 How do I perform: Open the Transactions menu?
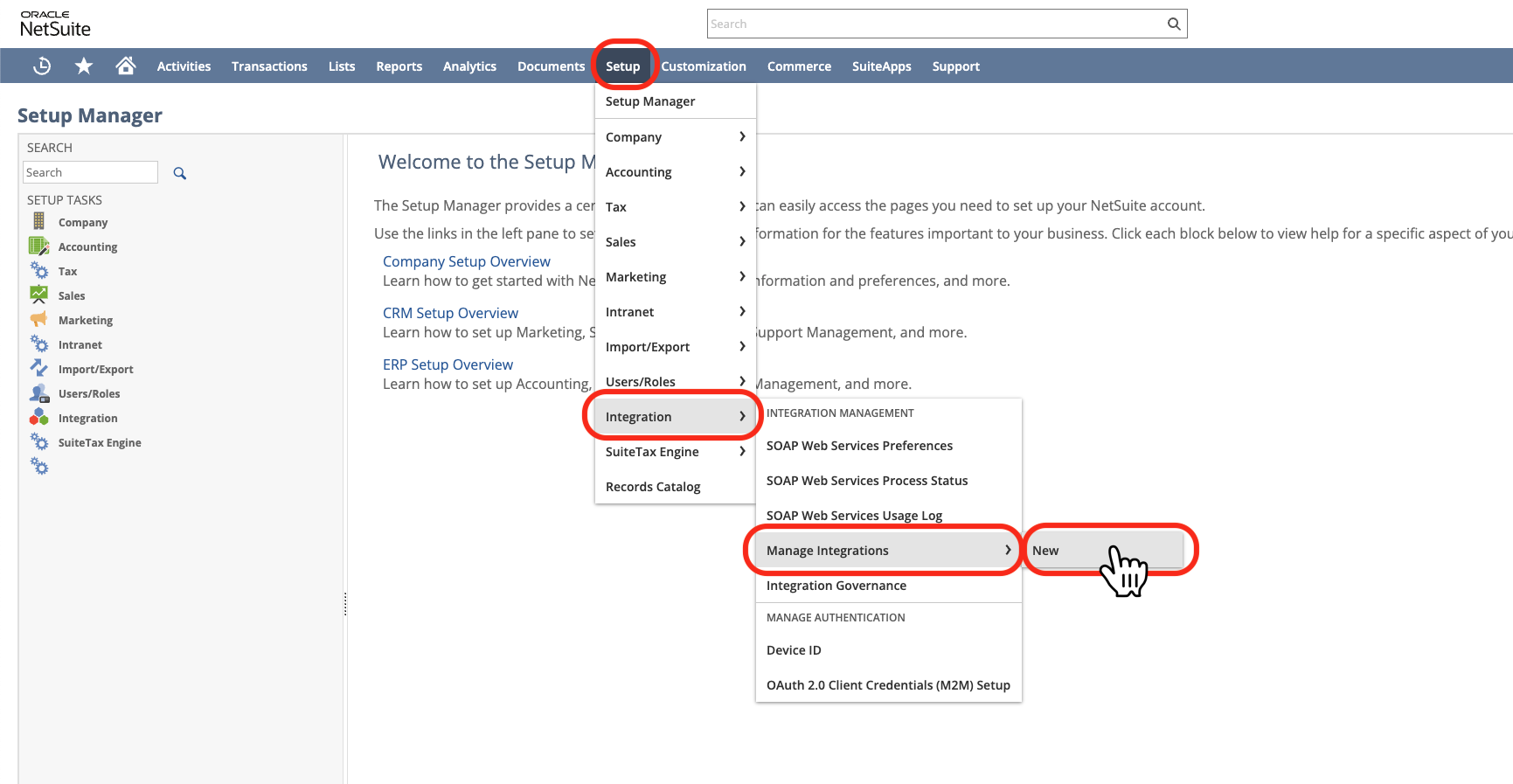[269, 66]
